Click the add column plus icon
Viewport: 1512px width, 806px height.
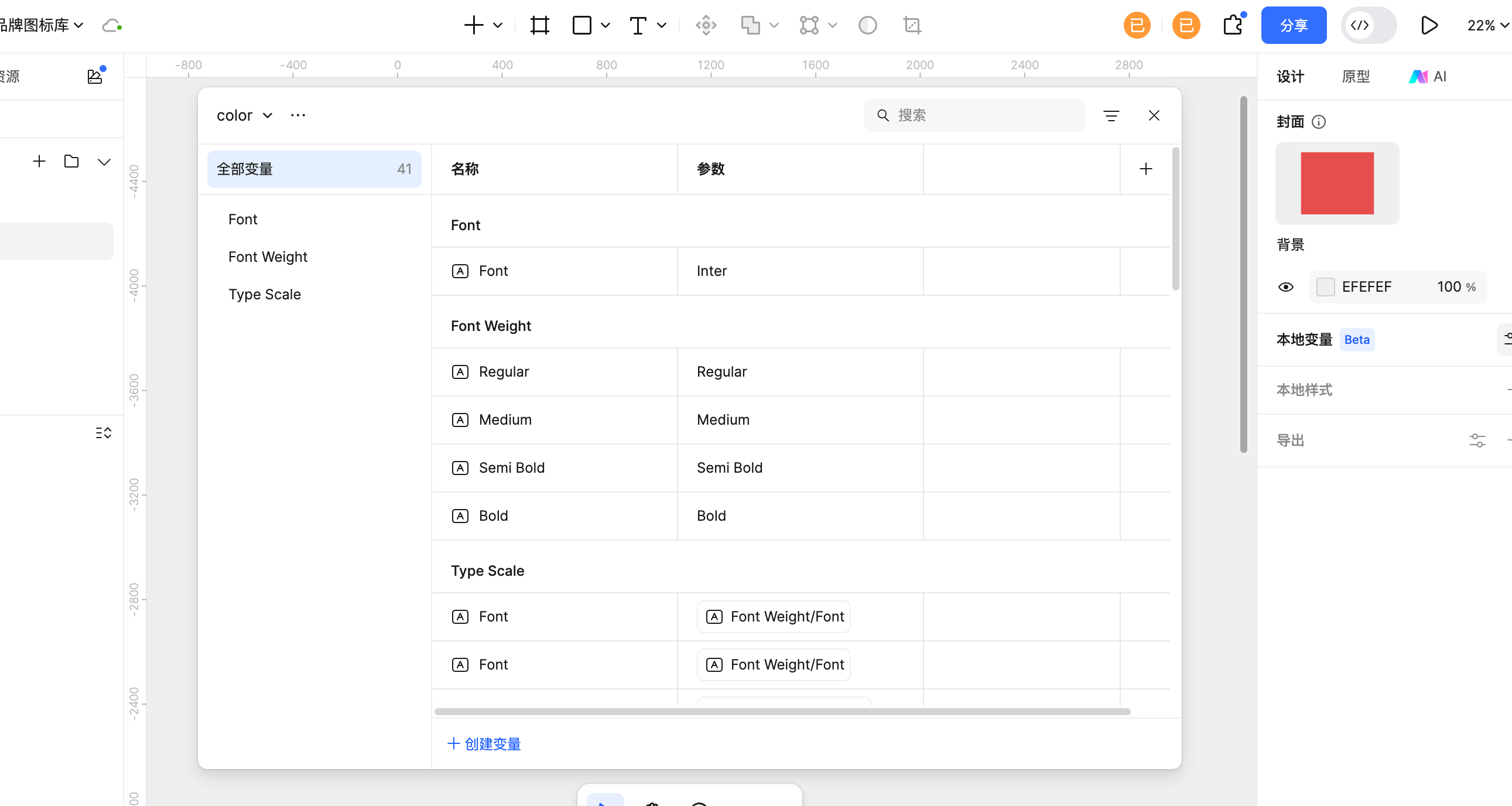(1145, 169)
